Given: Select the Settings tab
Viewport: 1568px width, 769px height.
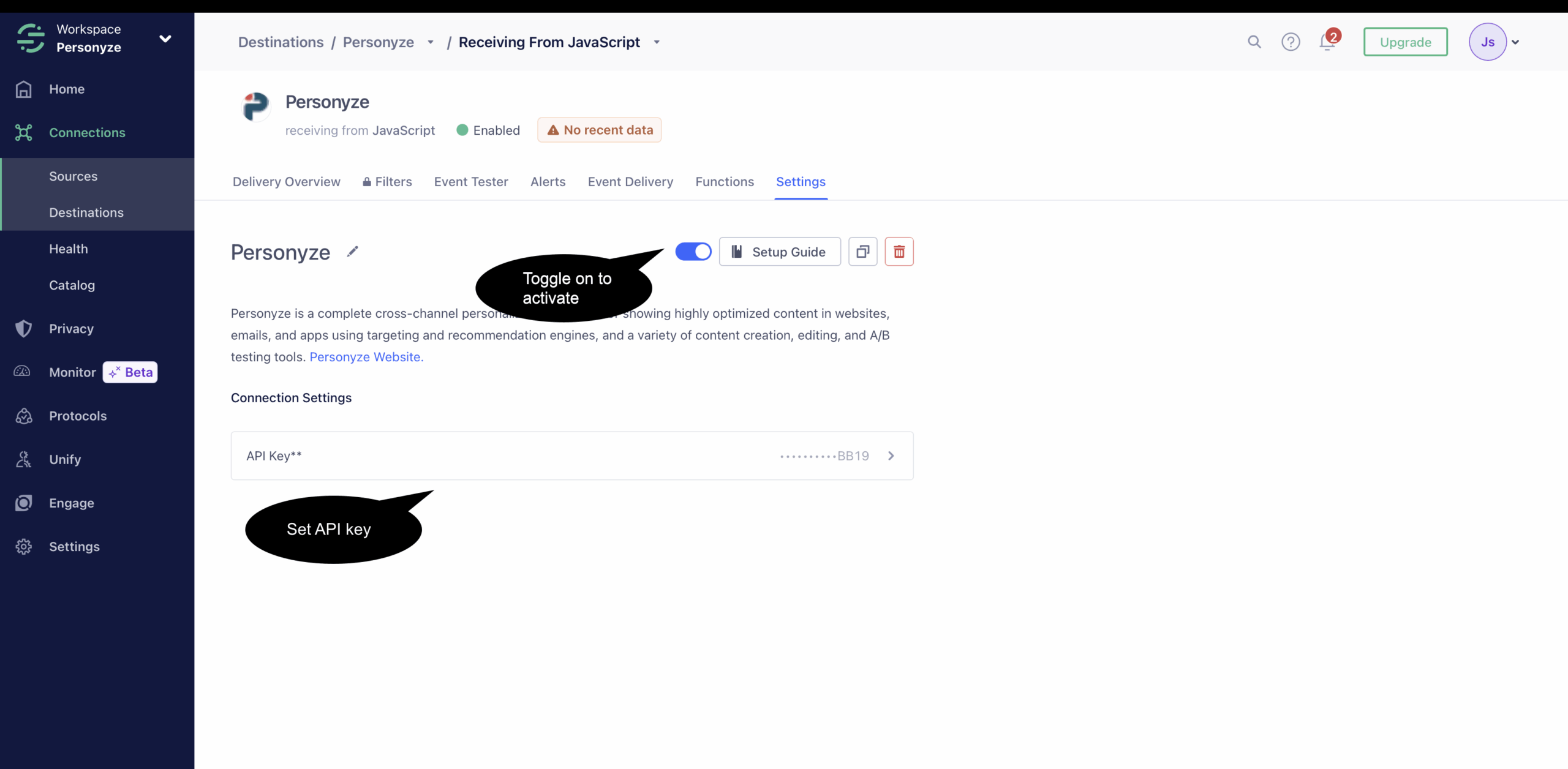Looking at the screenshot, I should point(801,182).
